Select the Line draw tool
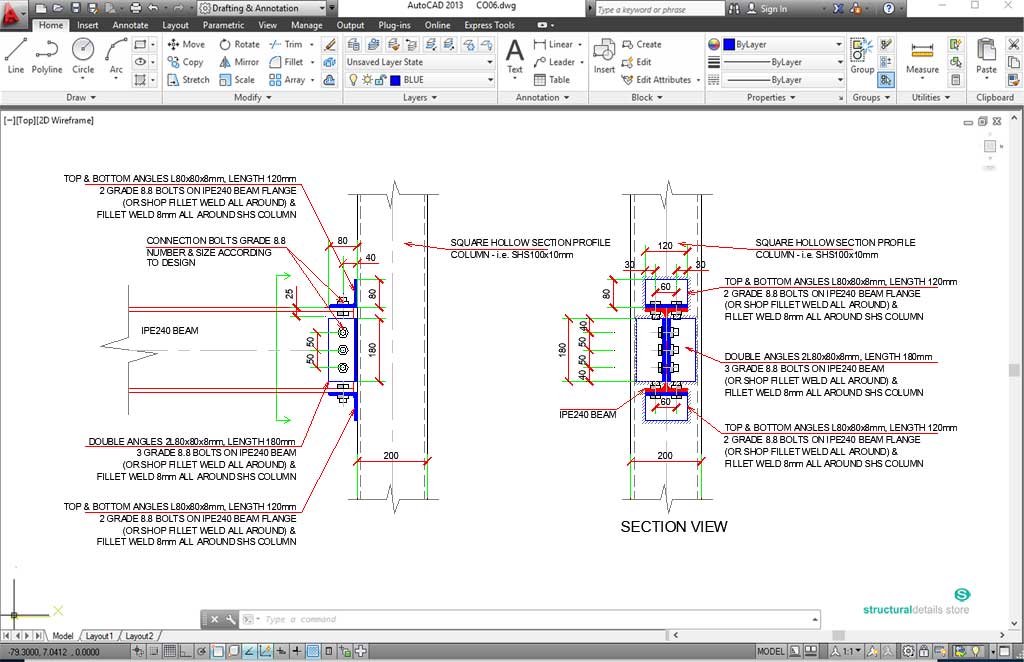Image resolution: width=1024 pixels, height=662 pixels. coord(16,55)
